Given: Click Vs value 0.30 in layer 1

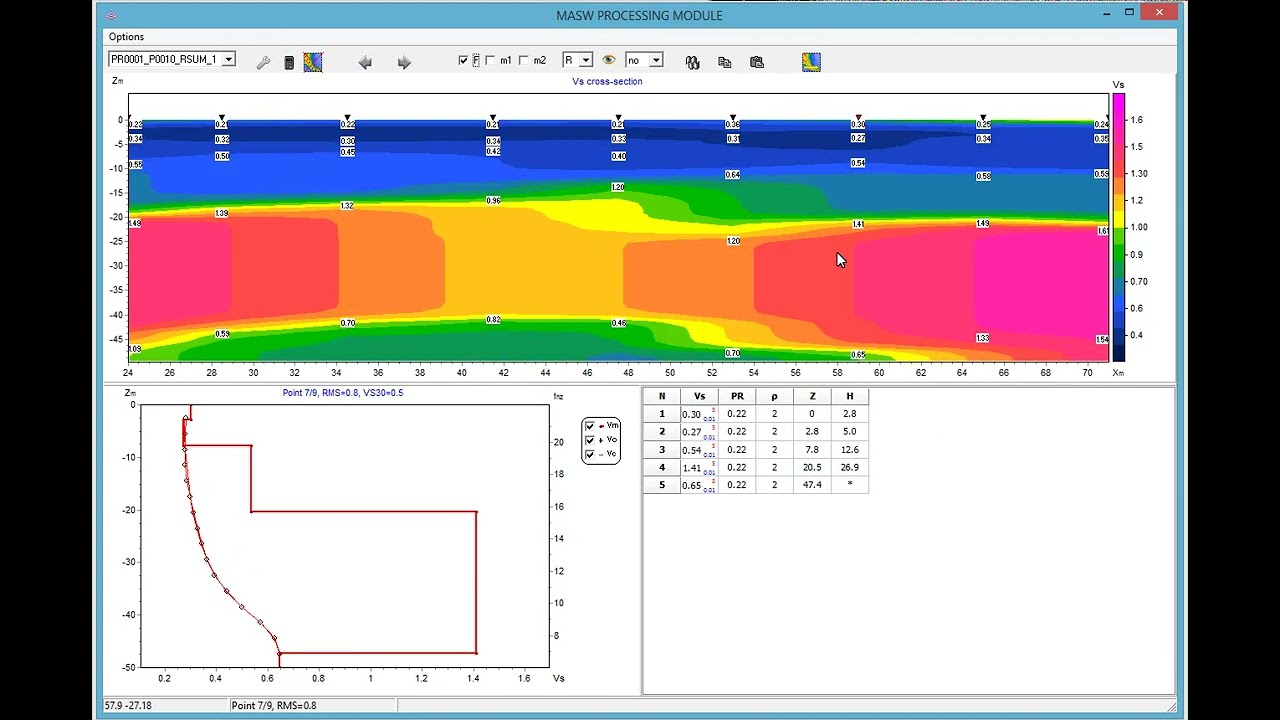Looking at the screenshot, I should click(x=692, y=415).
